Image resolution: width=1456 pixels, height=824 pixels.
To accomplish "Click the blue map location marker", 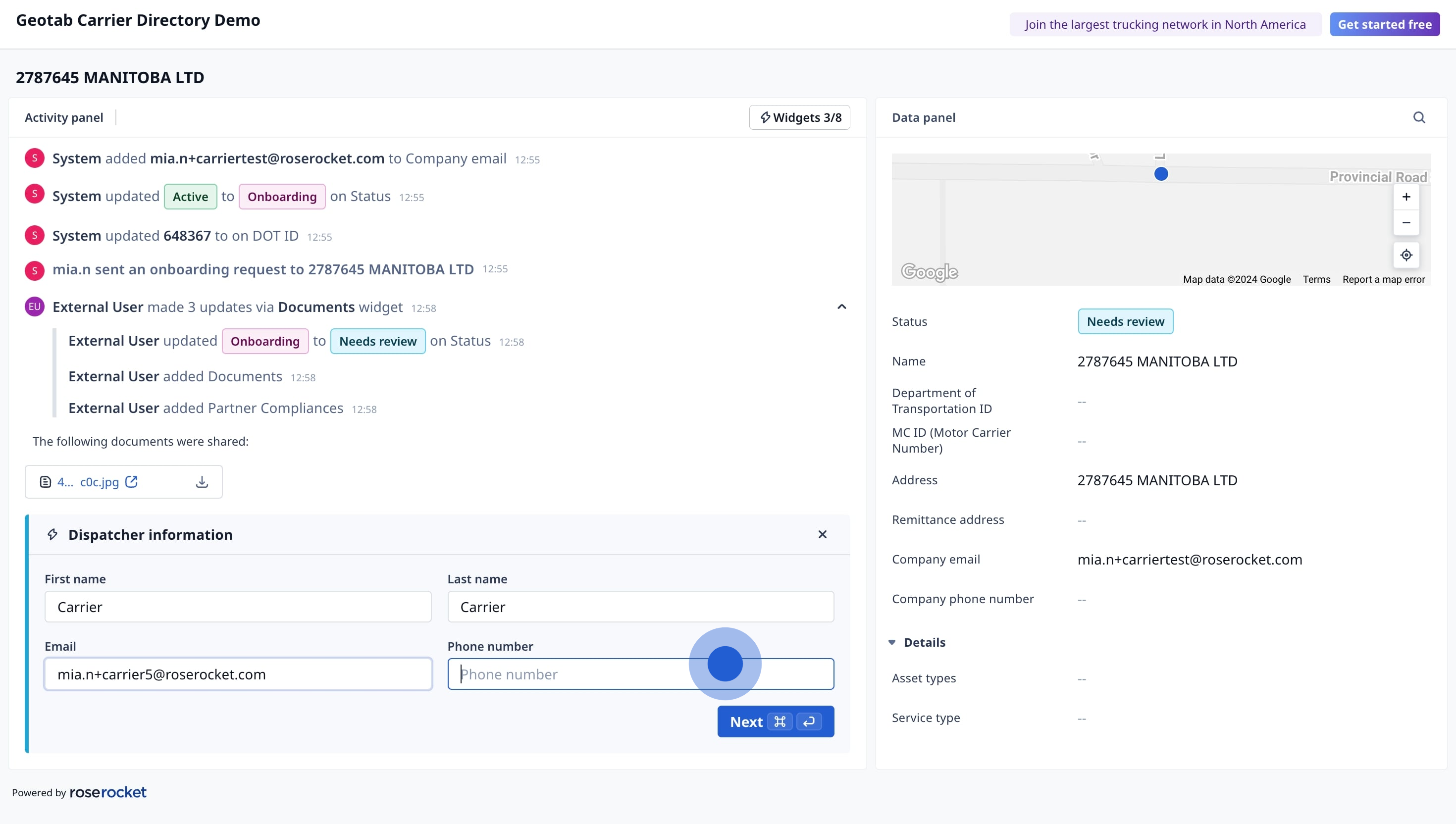I will pyautogui.click(x=1161, y=174).
